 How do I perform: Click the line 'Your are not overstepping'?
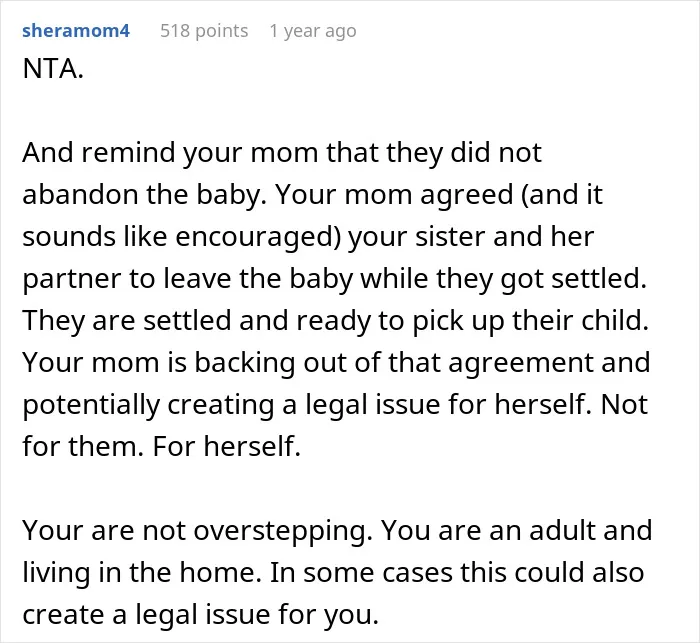tap(337, 530)
